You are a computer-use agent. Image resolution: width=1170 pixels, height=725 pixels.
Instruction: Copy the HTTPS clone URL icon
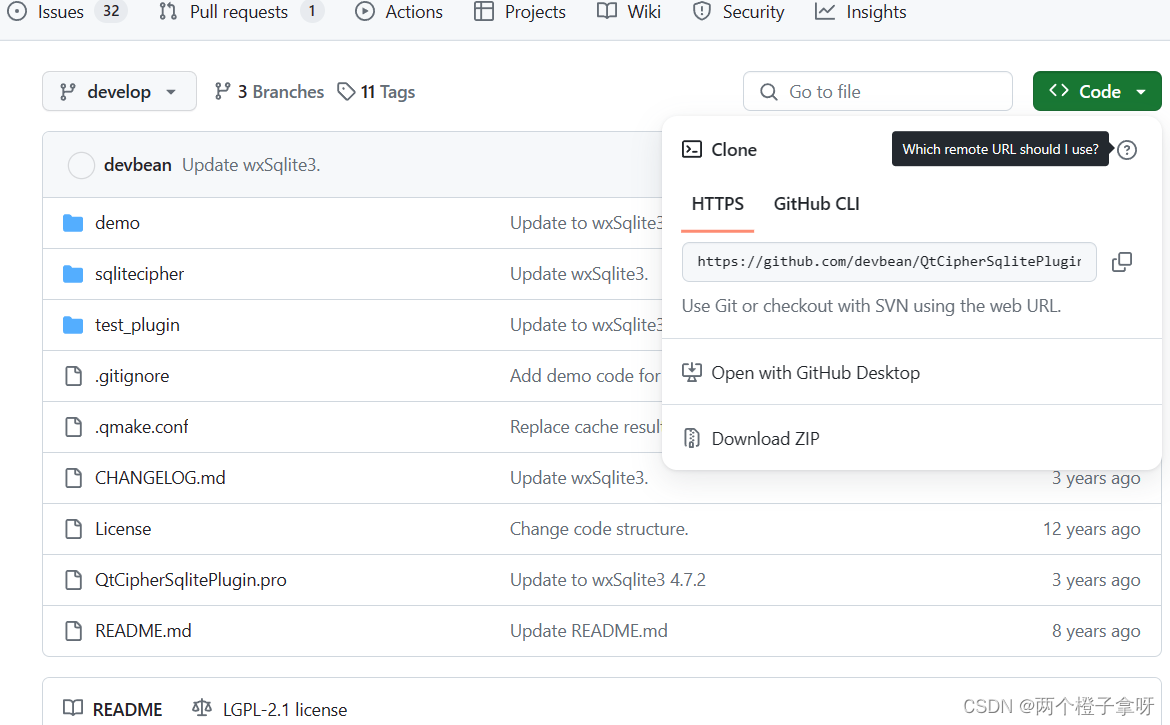coord(1121,261)
